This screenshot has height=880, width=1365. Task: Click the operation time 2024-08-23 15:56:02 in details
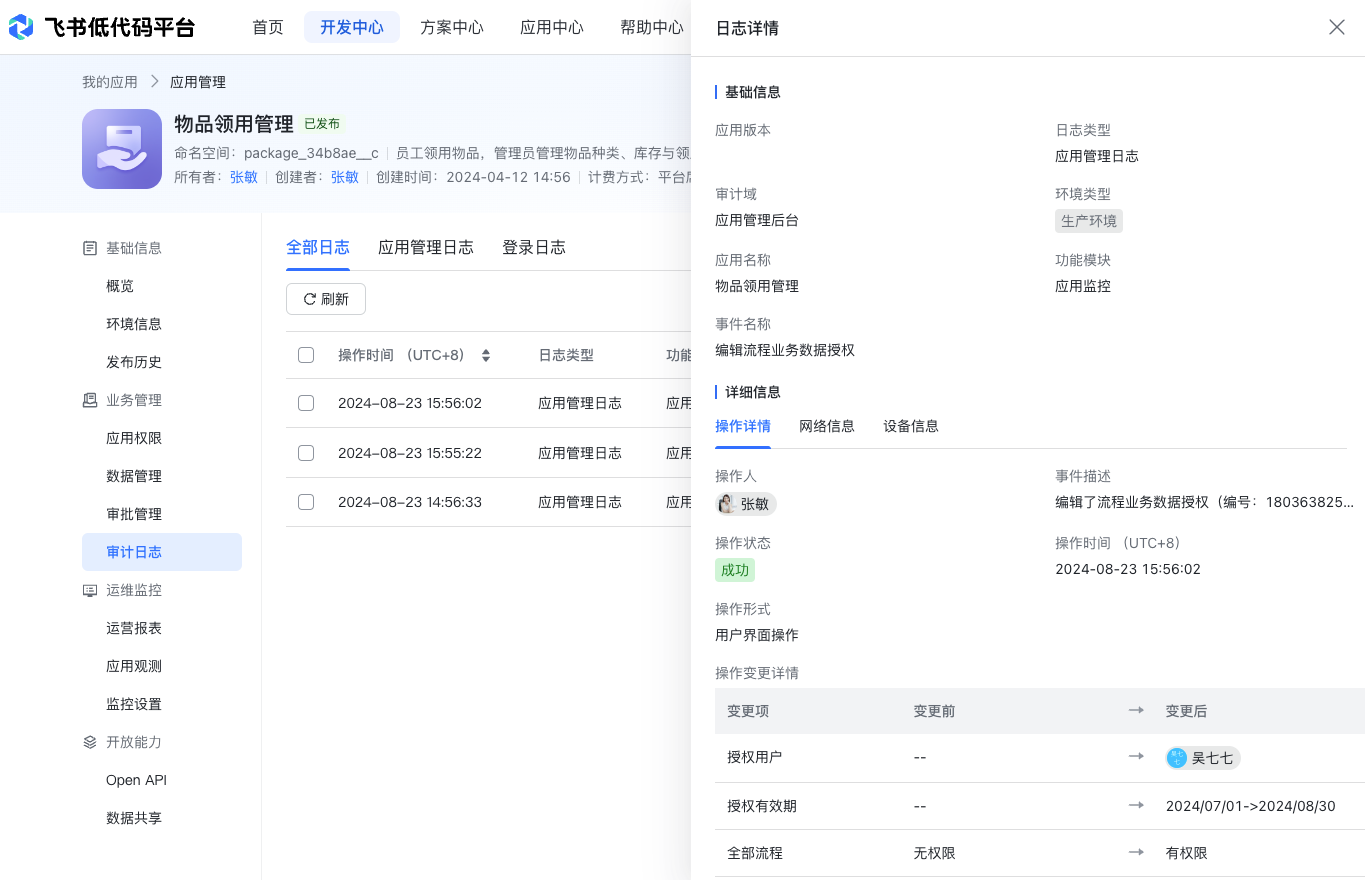tap(1128, 569)
